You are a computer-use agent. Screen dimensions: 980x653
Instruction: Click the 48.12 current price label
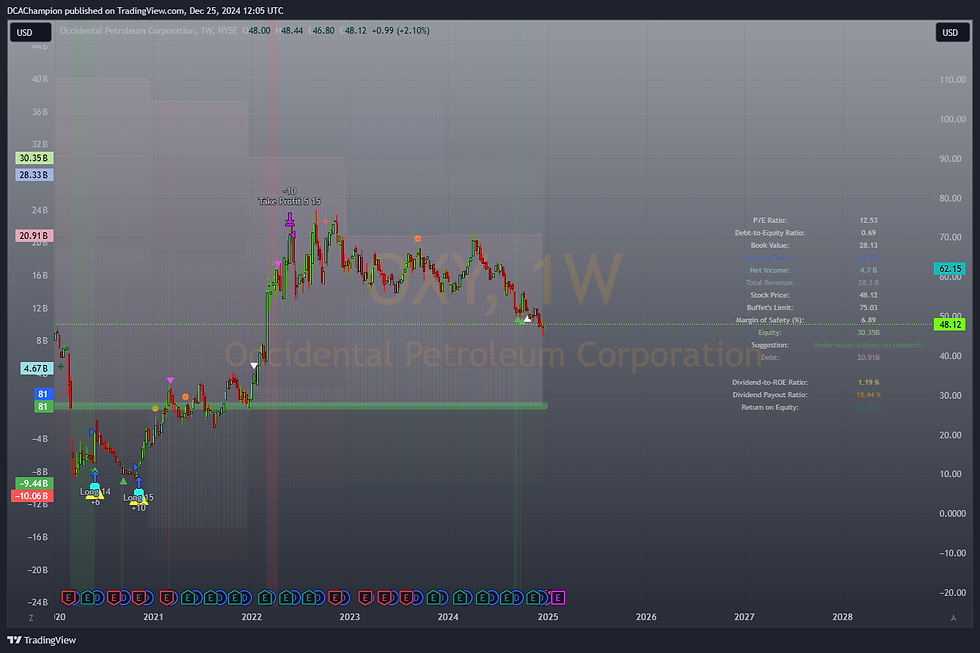point(949,324)
